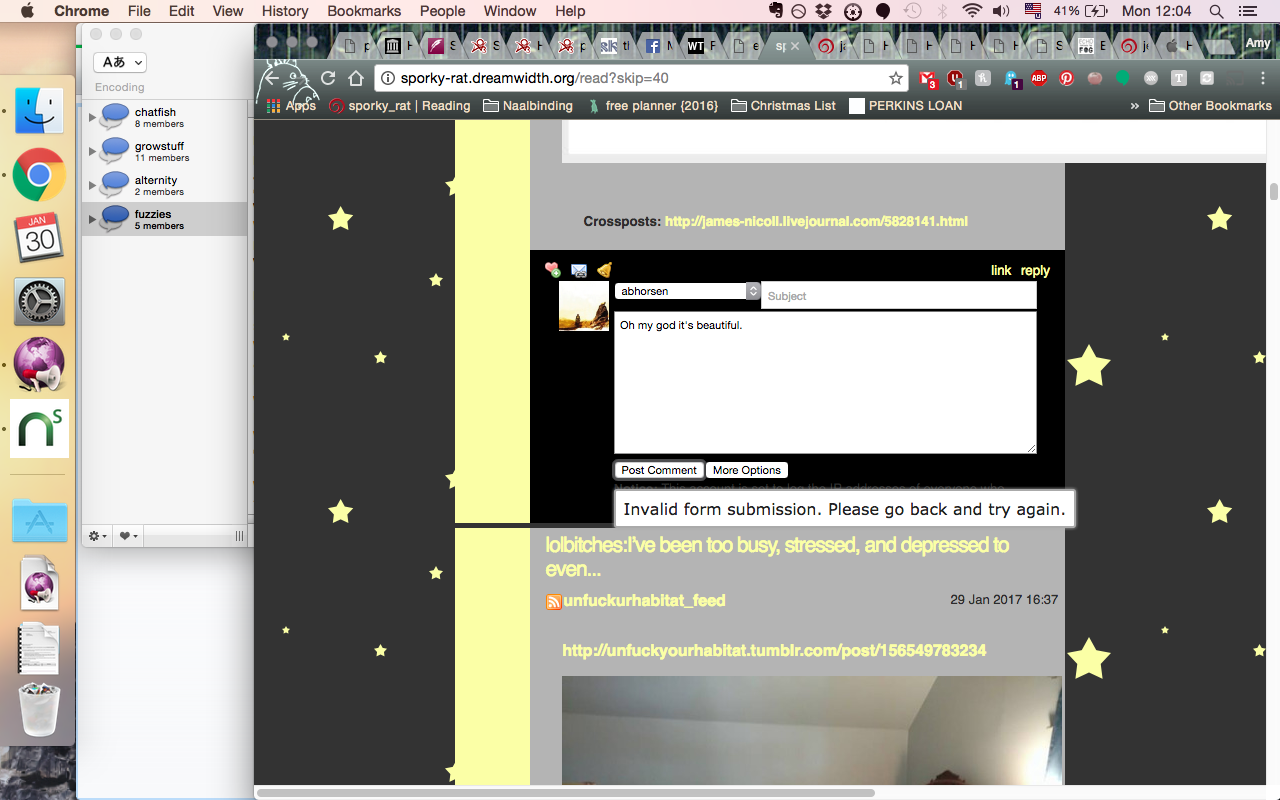The width and height of the screenshot is (1280, 800).
Task: Open the uBlock shield extension icon
Action: coord(956,78)
